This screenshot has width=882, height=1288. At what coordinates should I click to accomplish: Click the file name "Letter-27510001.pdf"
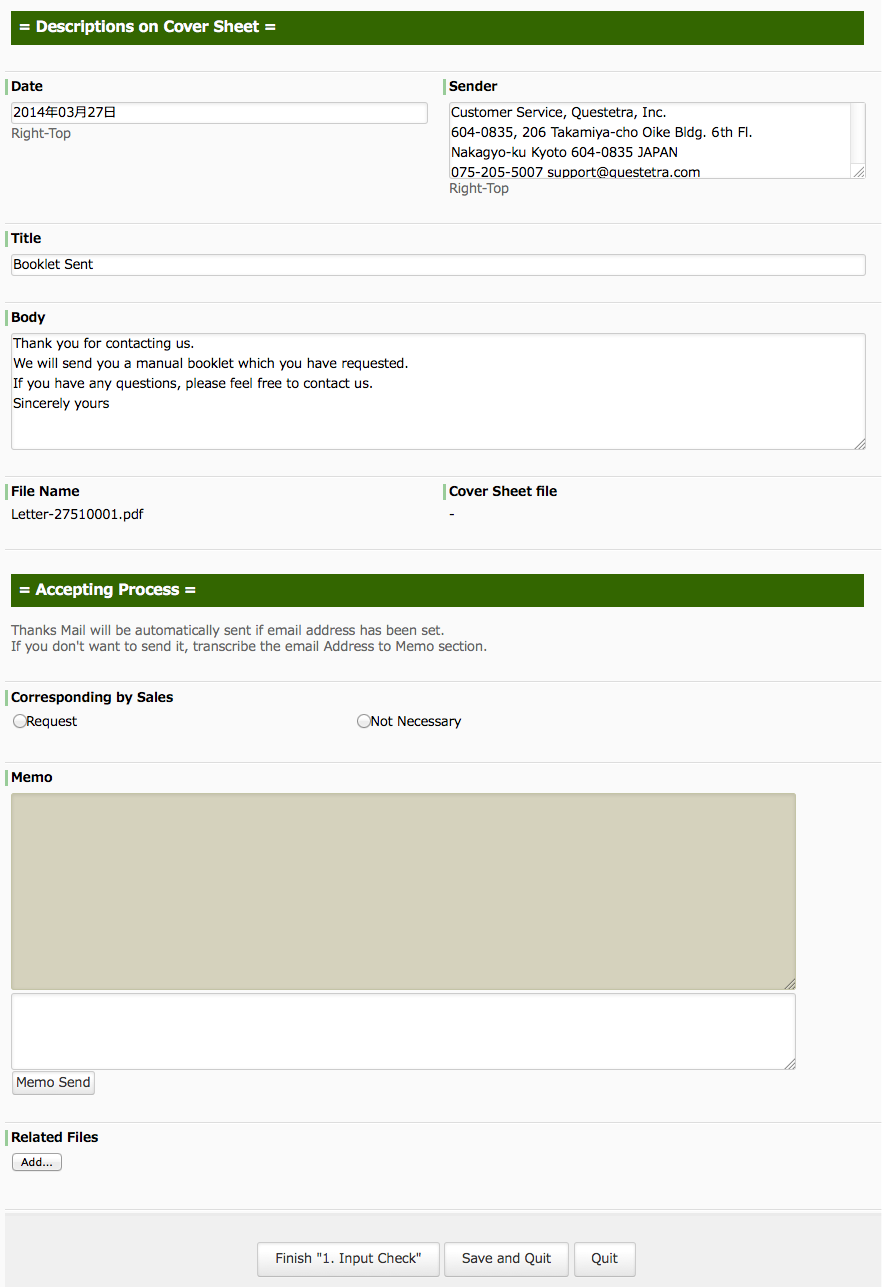(76, 514)
